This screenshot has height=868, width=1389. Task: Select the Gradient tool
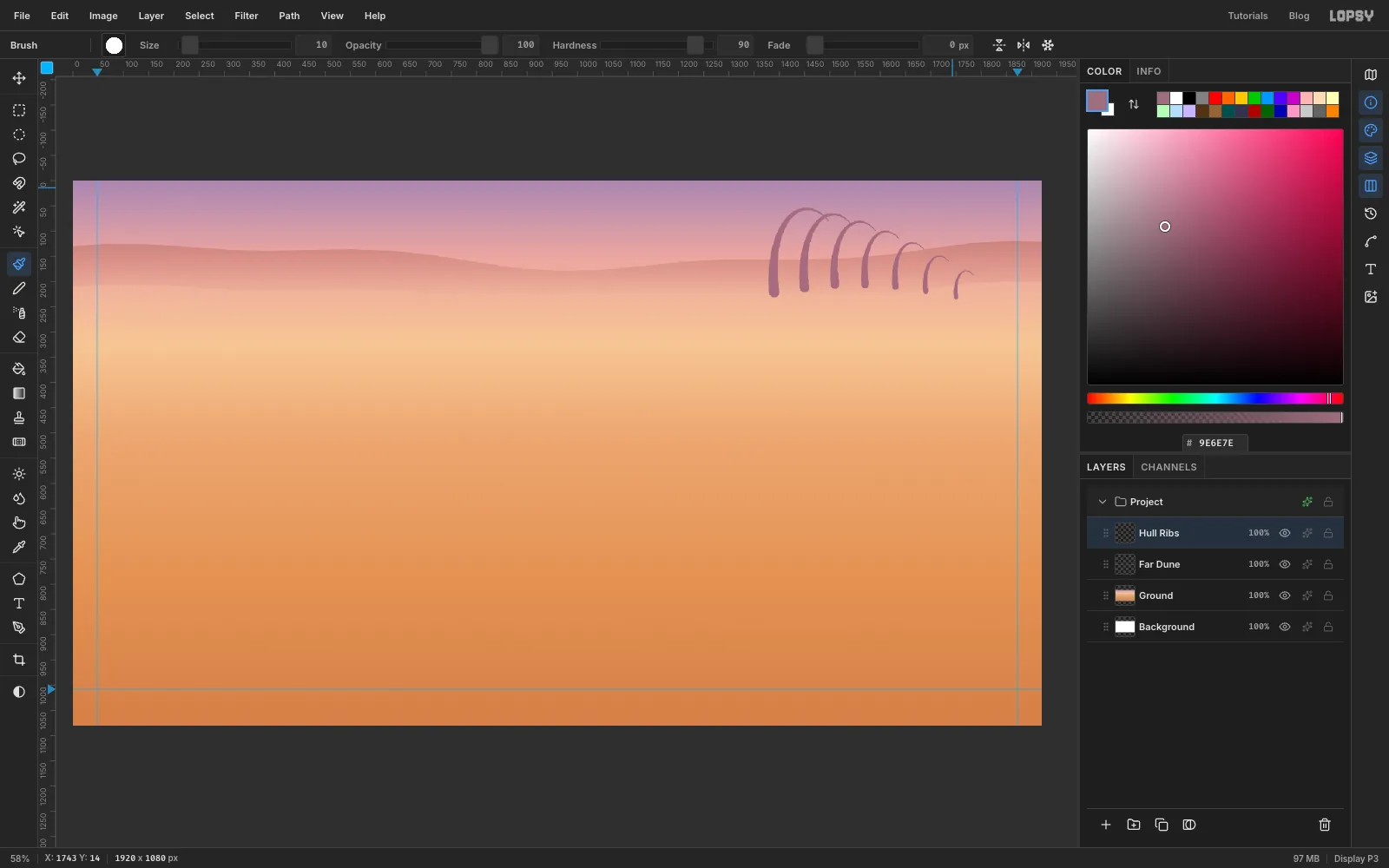point(18,393)
